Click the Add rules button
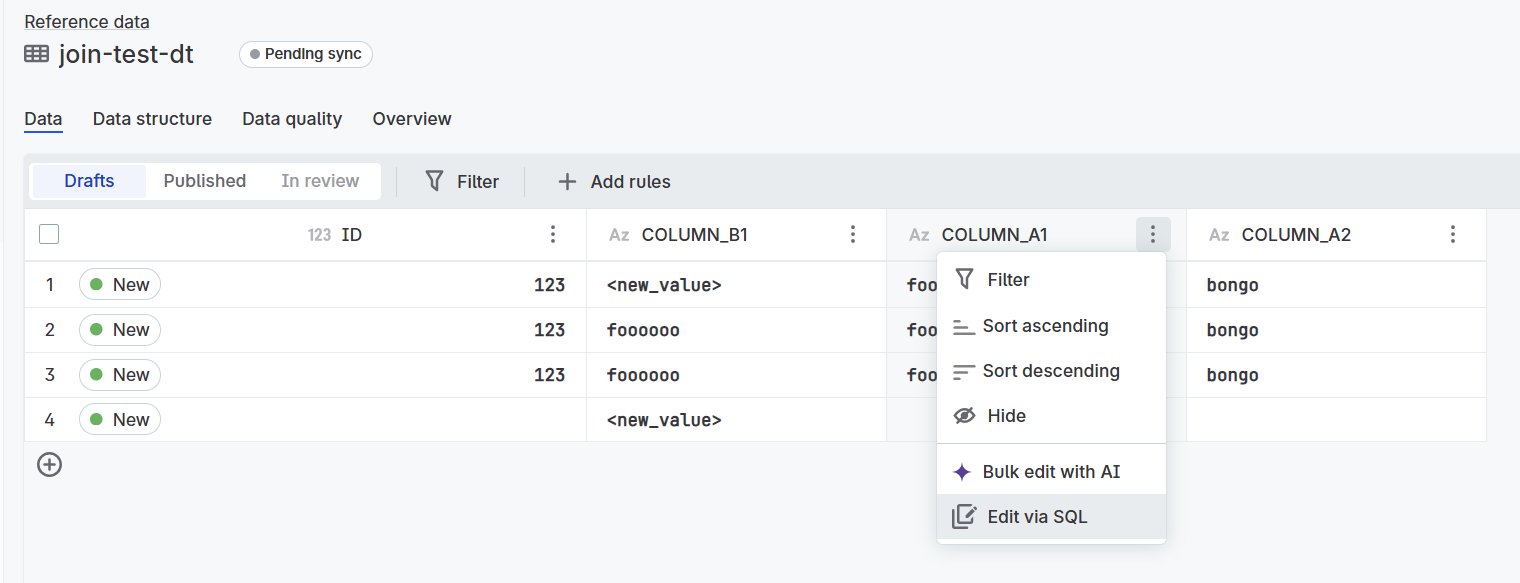Viewport: 1520px width, 583px height. [x=613, y=181]
